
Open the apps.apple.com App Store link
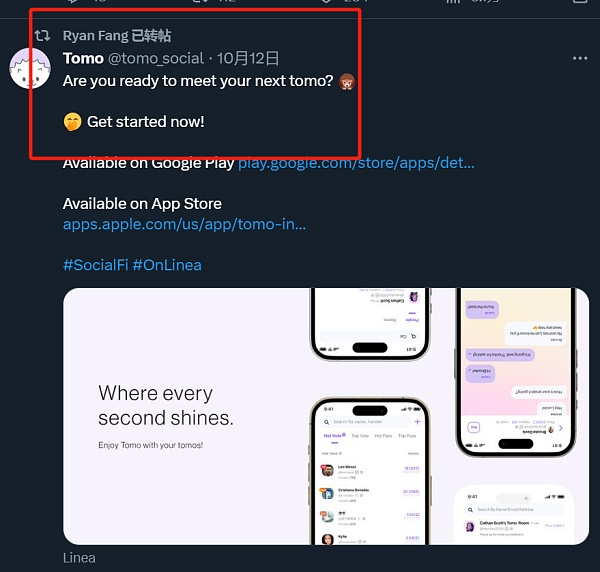coord(184,224)
